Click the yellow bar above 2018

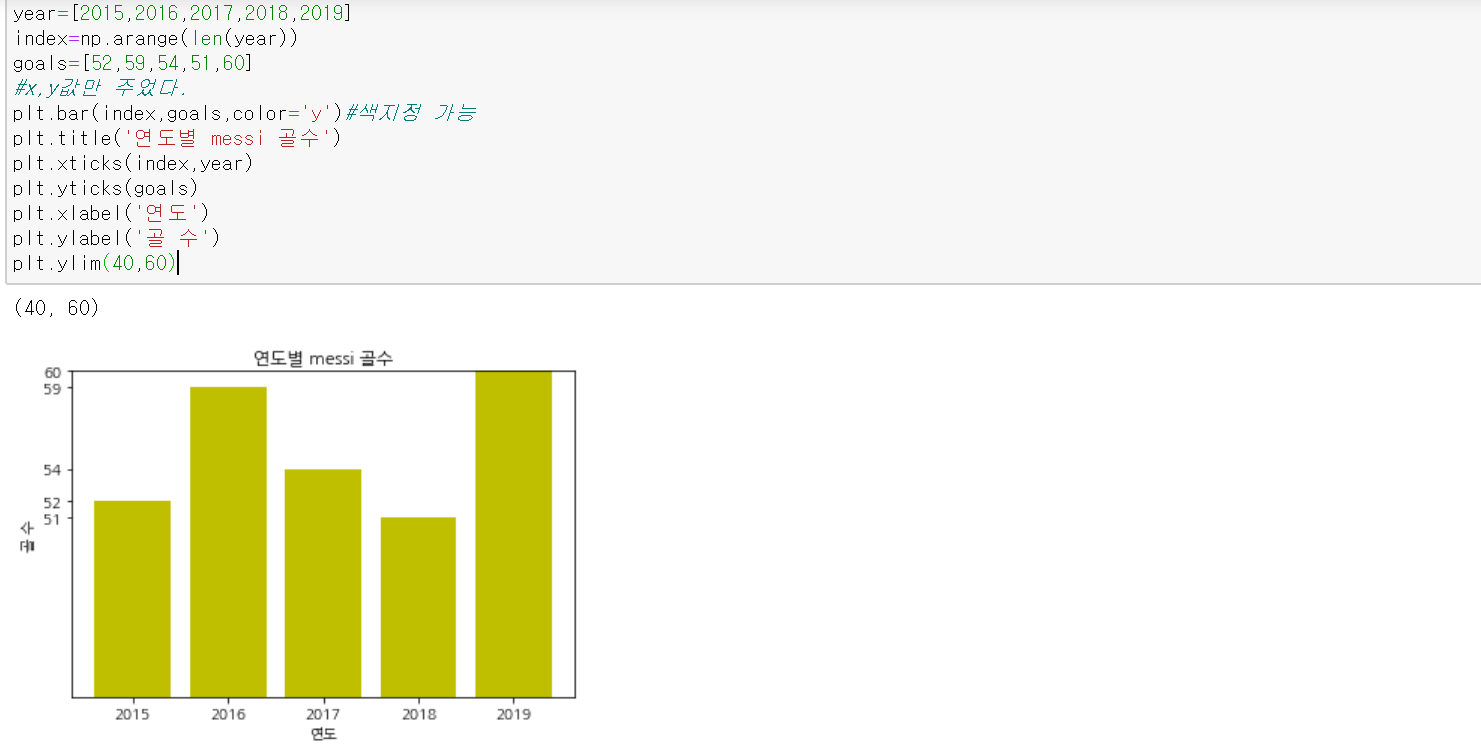(x=418, y=607)
